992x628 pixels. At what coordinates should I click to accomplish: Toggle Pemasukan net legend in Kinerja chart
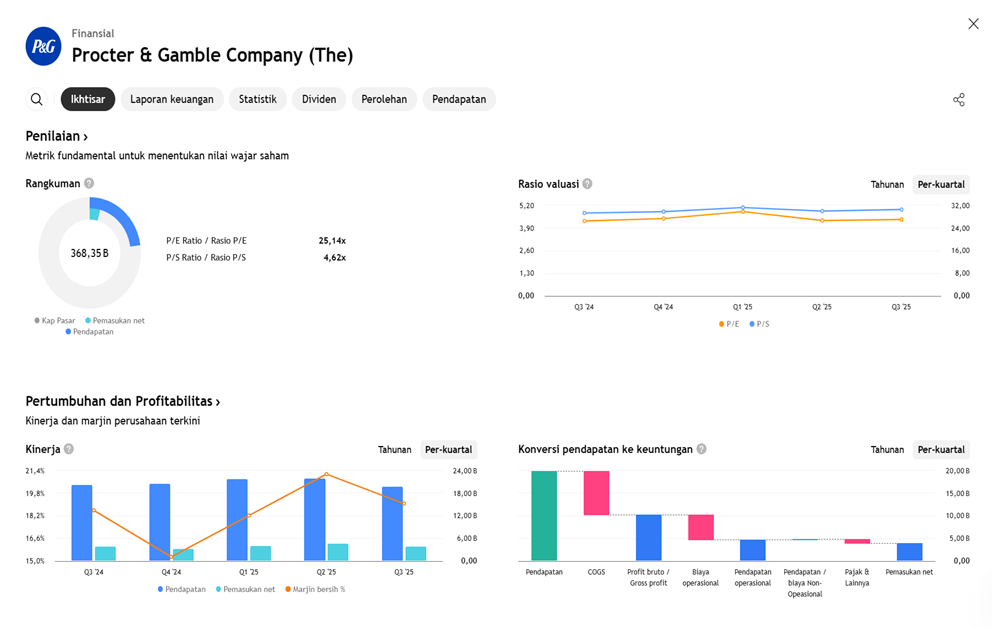click(245, 589)
